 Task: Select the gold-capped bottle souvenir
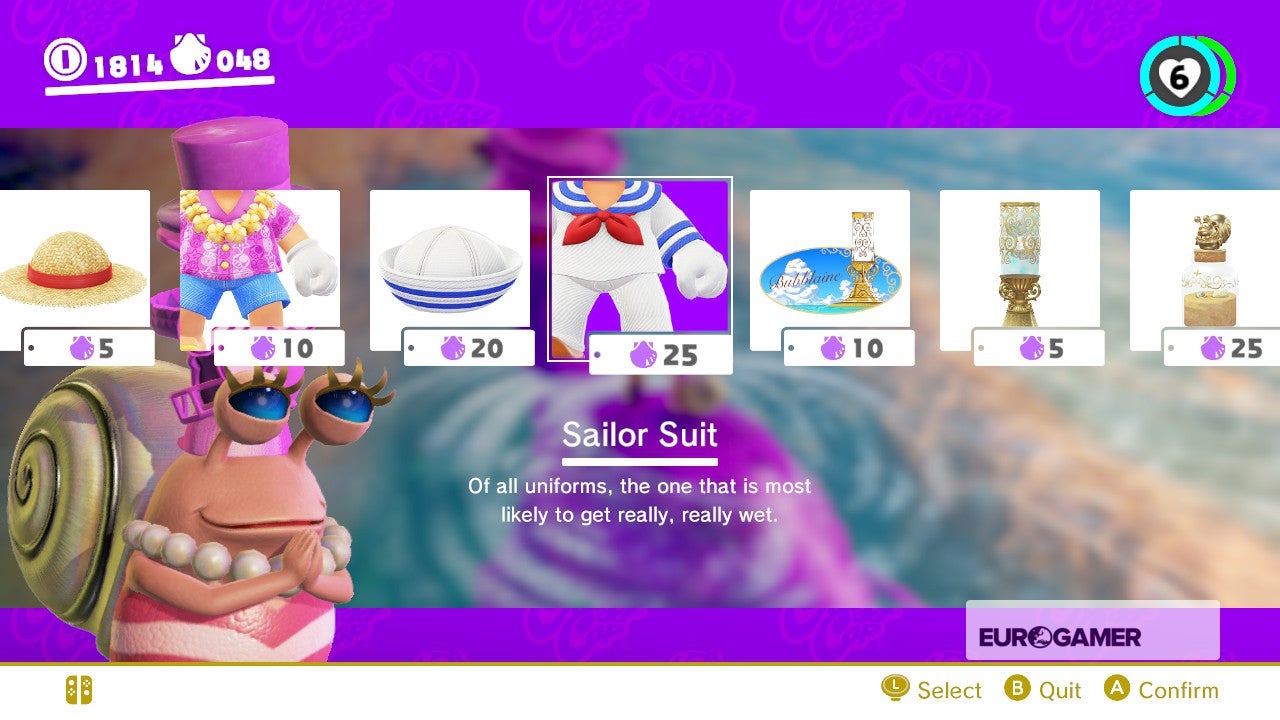coord(1205,270)
